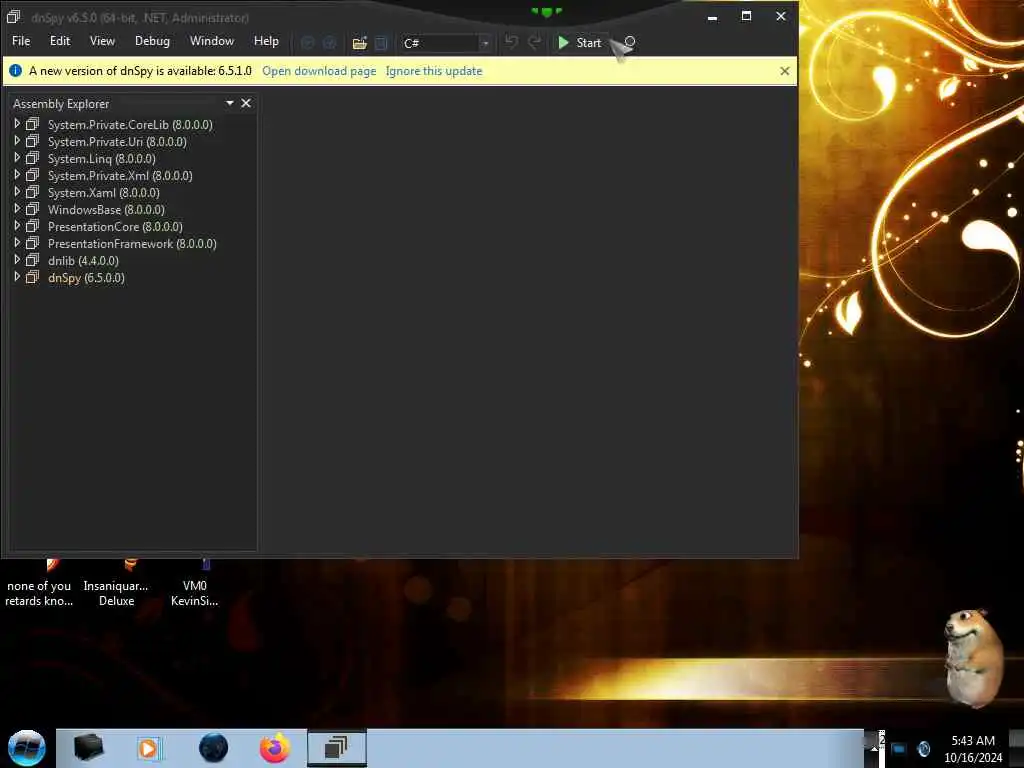This screenshot has height=768, width=1024.
Task: Click the dnSpy title bar app icon
Action: click(13, 17)
